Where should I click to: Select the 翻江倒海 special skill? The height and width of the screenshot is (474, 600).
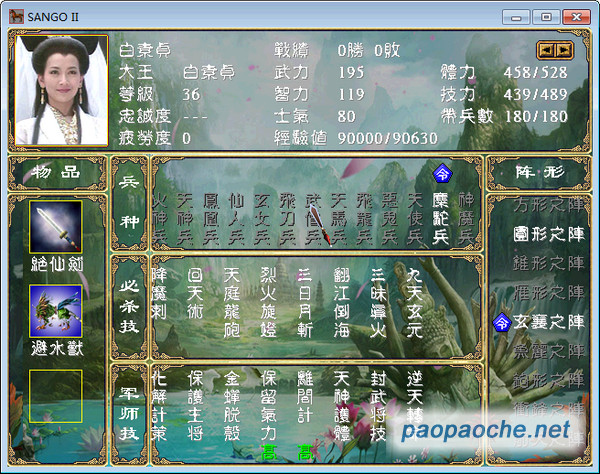tap(341, 303)
